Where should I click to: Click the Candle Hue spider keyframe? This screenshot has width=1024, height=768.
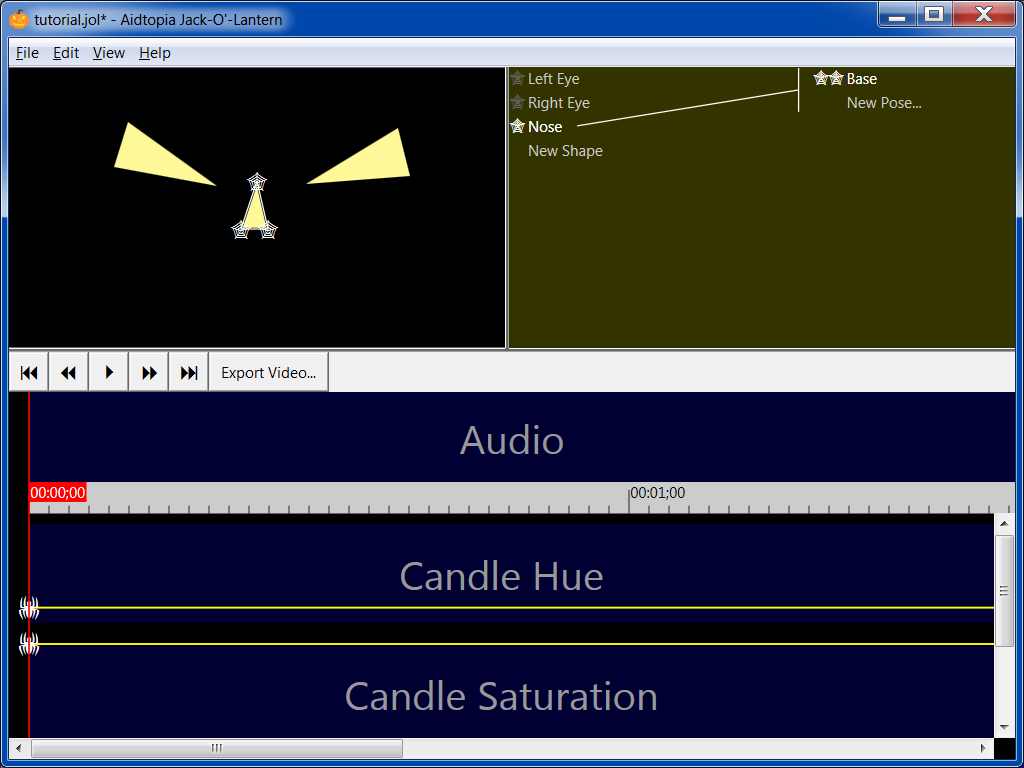[29, 608]
